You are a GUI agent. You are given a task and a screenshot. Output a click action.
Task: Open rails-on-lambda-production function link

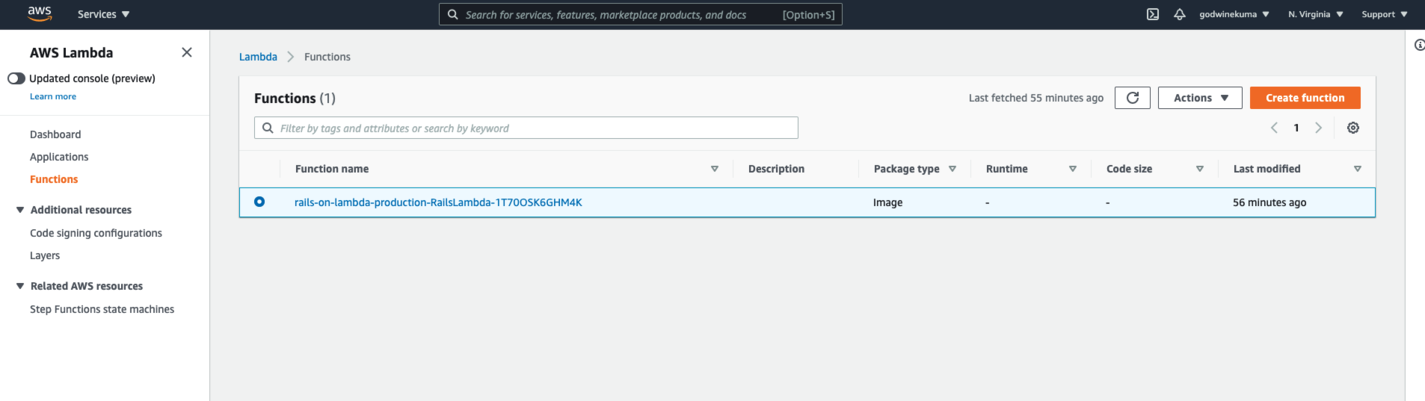click(438, 202)
